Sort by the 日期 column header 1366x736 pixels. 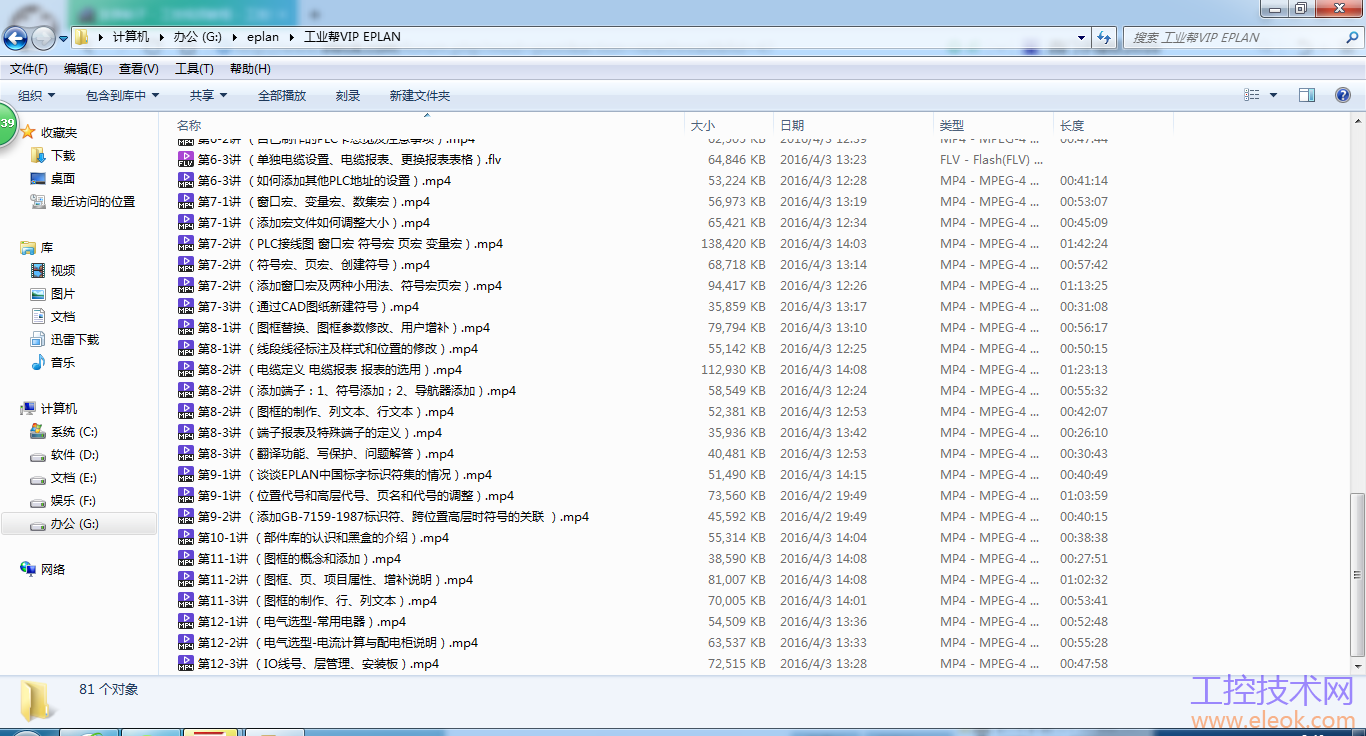pos(792,125)
